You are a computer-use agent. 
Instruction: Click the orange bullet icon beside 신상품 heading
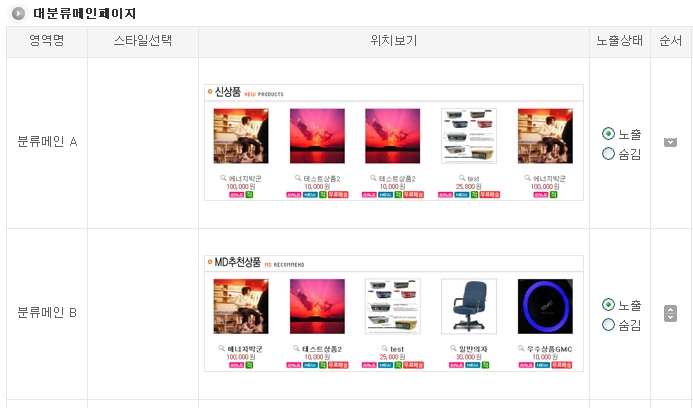(x=210, y=92)
